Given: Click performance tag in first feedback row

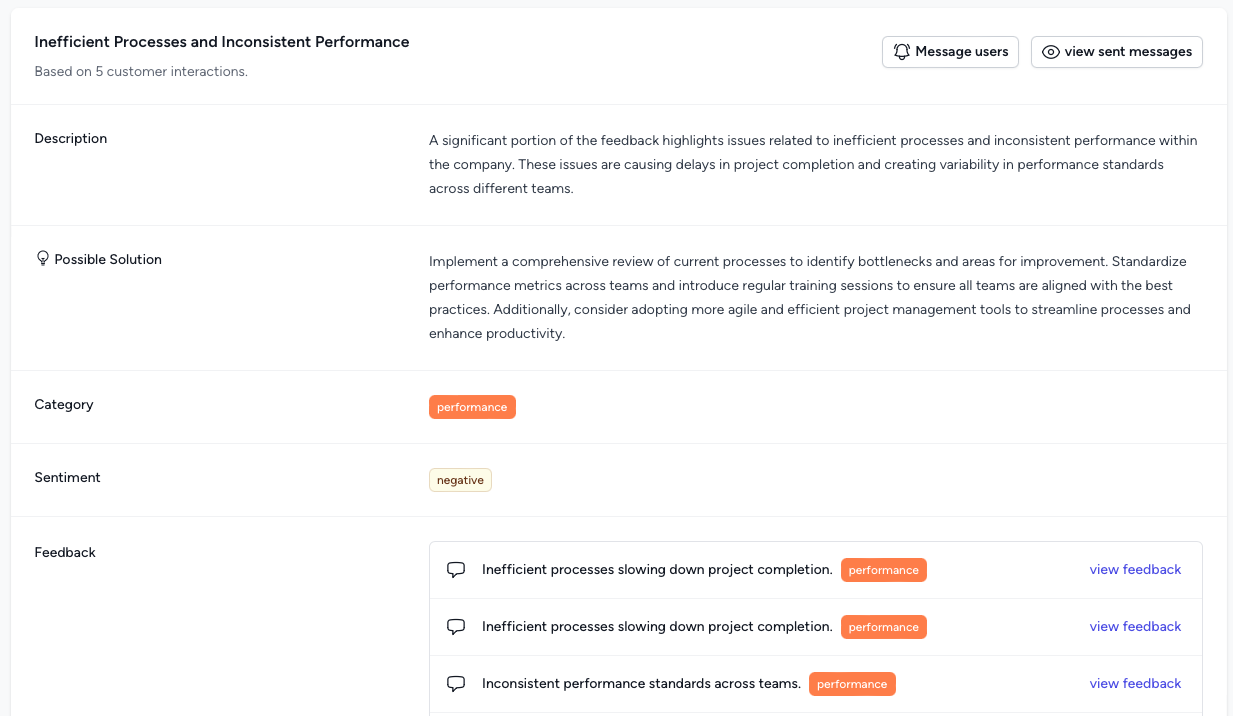Looking at the screenshot, I should [x=883, y=570].
